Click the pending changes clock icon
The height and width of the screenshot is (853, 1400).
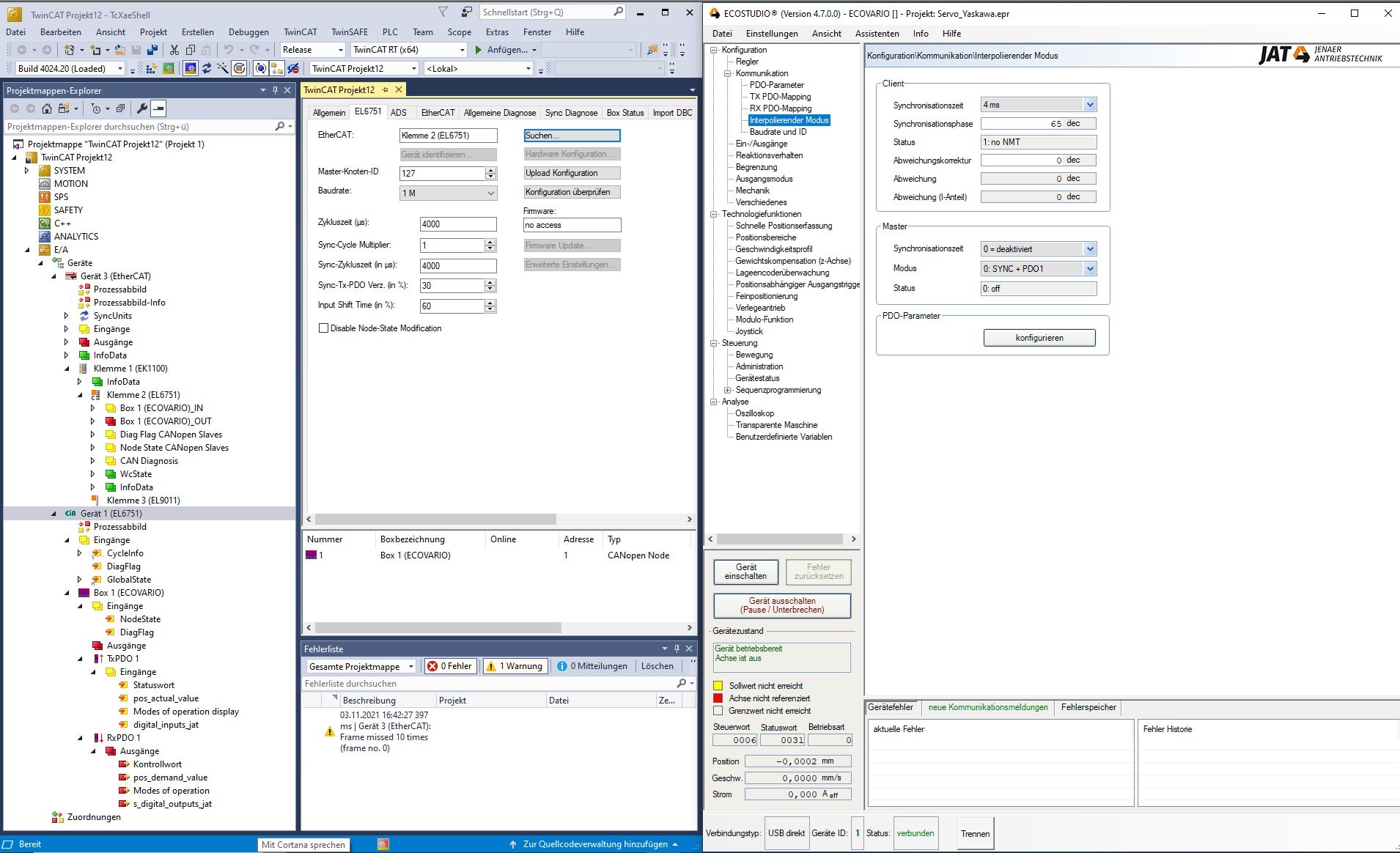(x=96, y=108)
